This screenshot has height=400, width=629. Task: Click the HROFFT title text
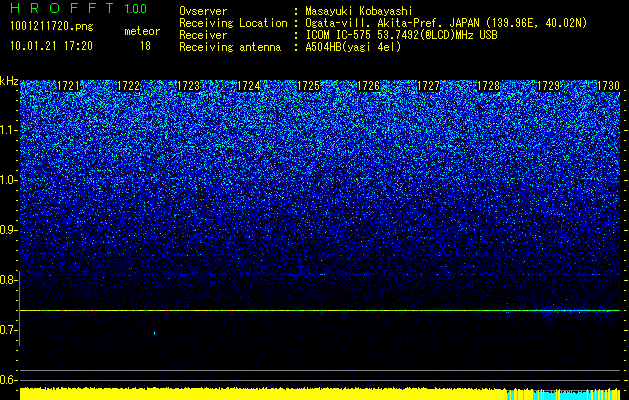tap(62, 8)
